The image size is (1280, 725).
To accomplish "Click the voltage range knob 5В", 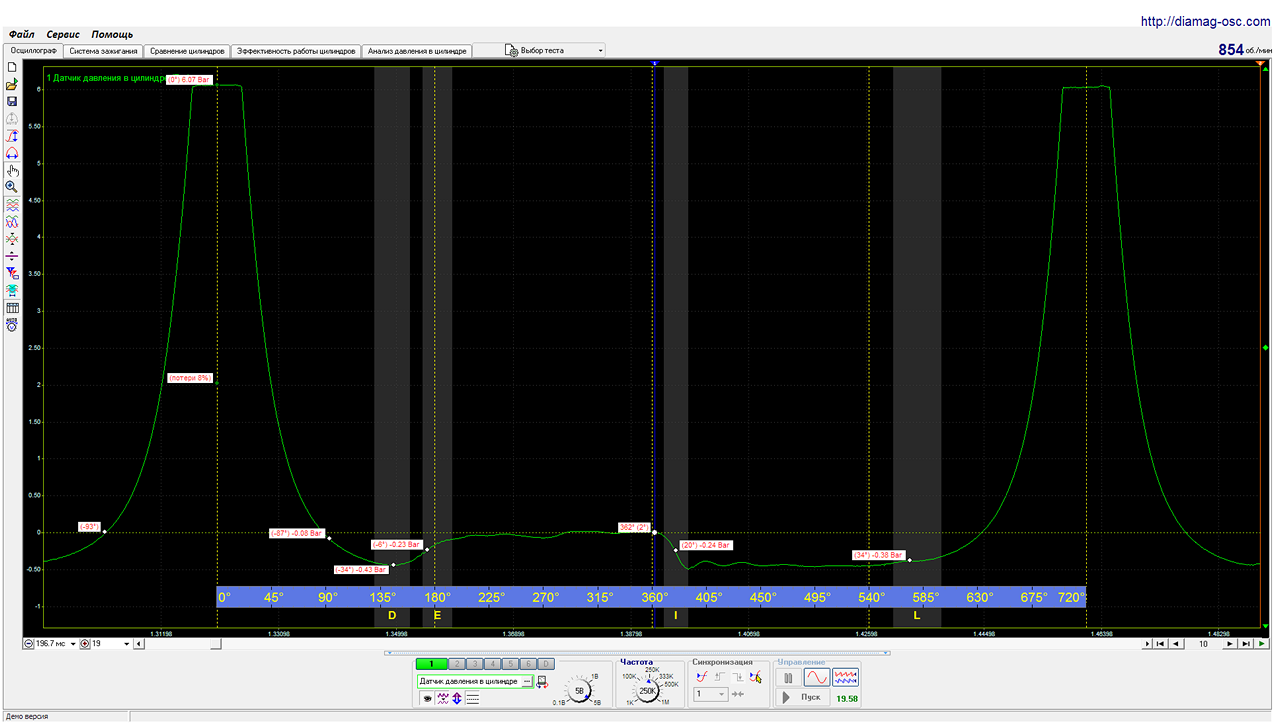I will click(x=579, y=690).
